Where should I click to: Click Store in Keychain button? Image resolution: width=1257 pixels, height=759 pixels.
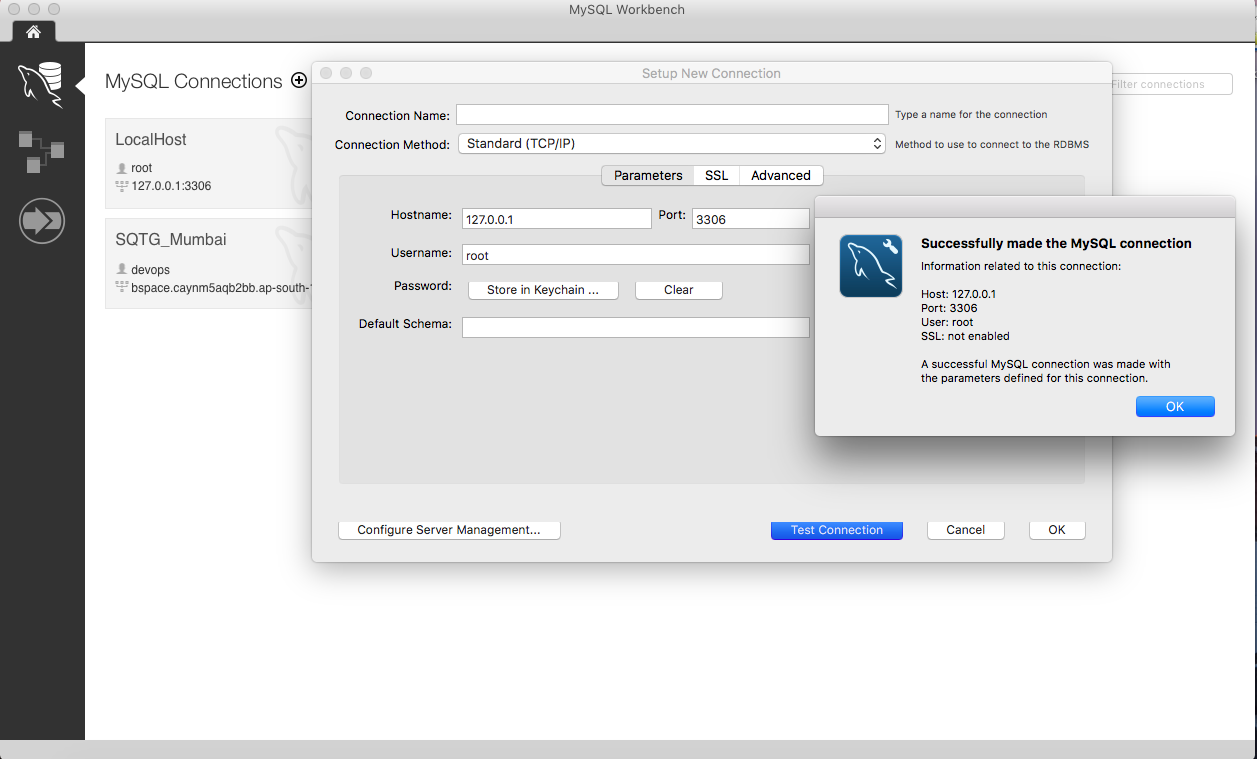(x=543, y=290)
